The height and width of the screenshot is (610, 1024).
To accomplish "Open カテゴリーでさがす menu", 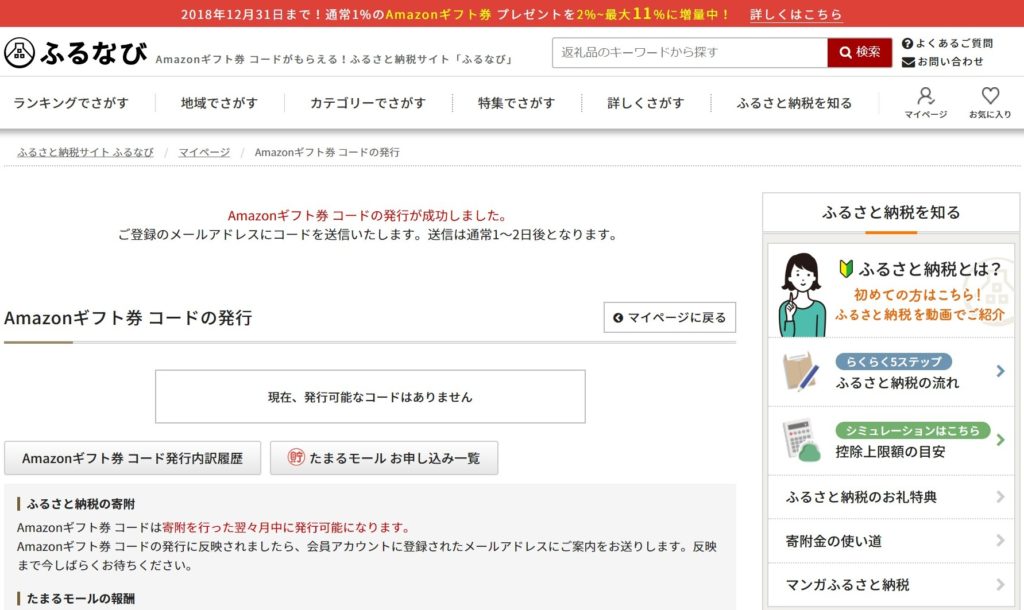I will coord(367,103).
